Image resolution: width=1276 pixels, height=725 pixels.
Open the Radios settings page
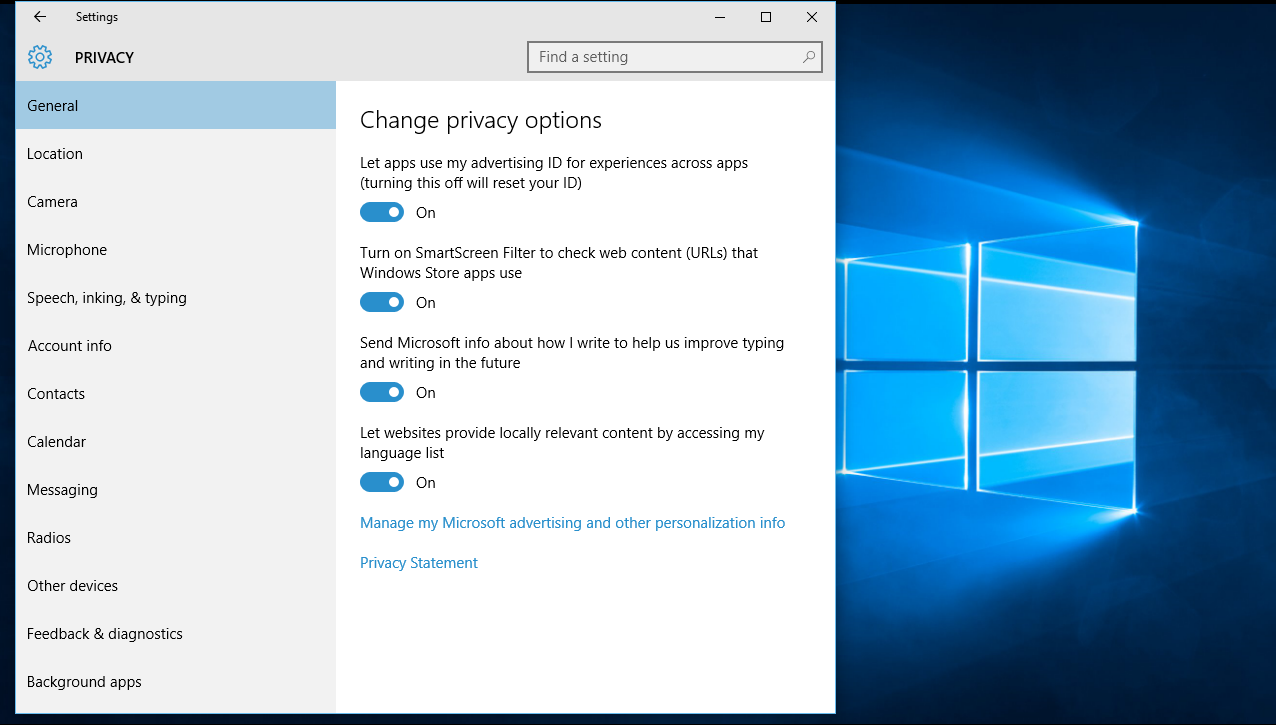(x=48, y=537)
